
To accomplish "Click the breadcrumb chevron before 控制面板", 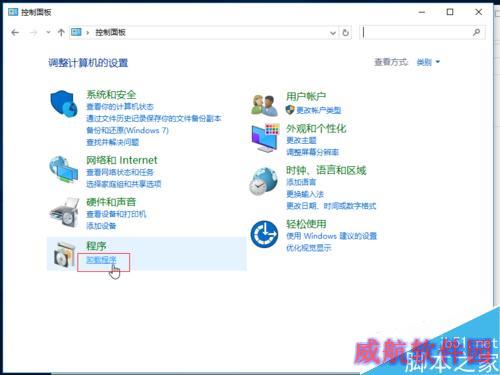I will [x=88, y=33].
